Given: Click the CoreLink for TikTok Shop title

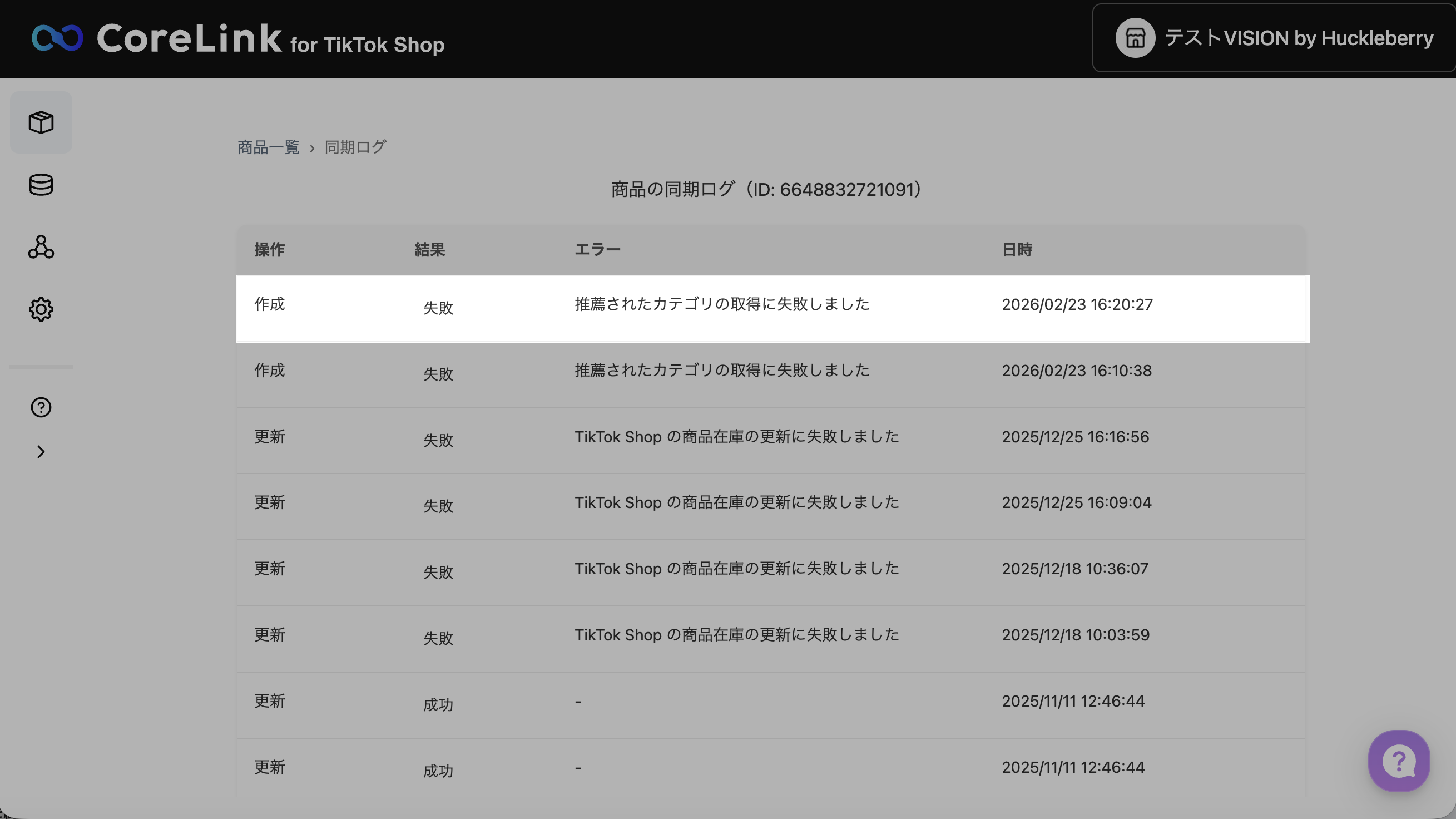Looking at the screenshot, I should 270,39.
